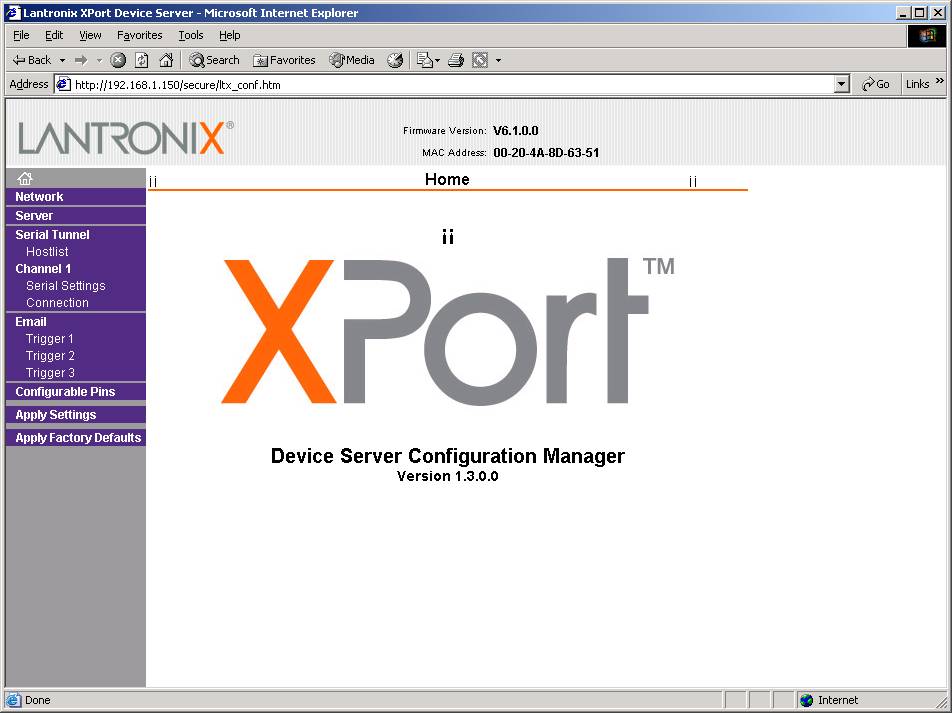
Task: Open the Back history dropdown arrow
Action: pos(62,60)
